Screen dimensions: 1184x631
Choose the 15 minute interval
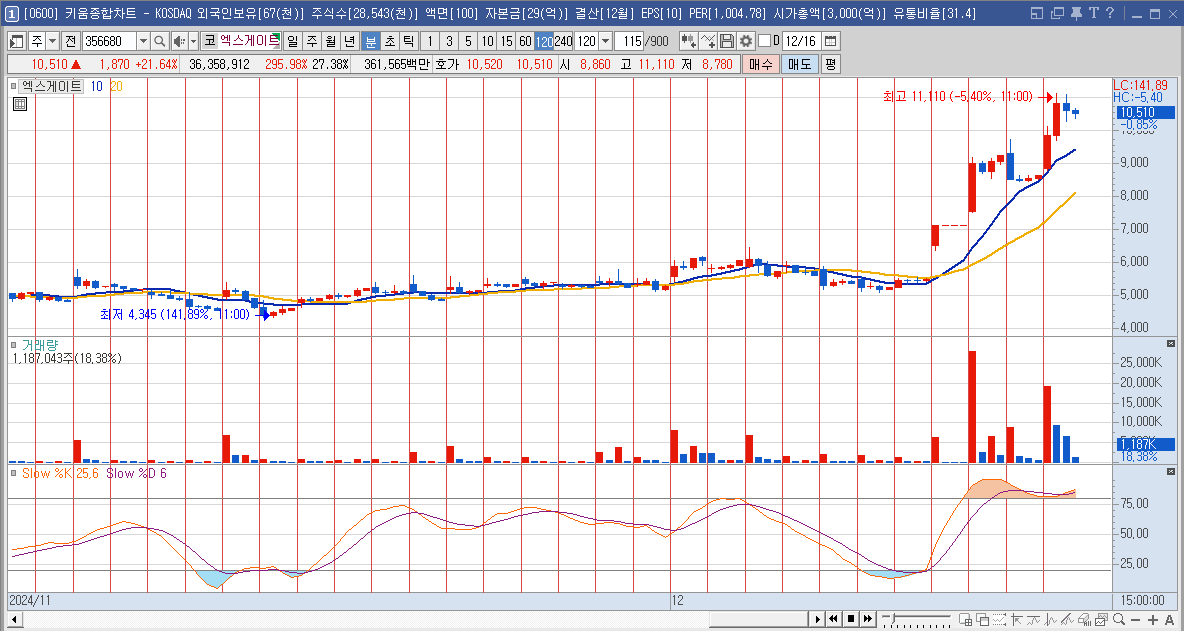click(507, 41)
